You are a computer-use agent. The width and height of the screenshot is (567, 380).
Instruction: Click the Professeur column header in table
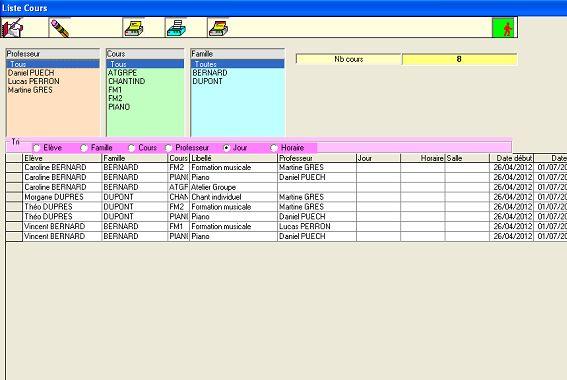317,158
